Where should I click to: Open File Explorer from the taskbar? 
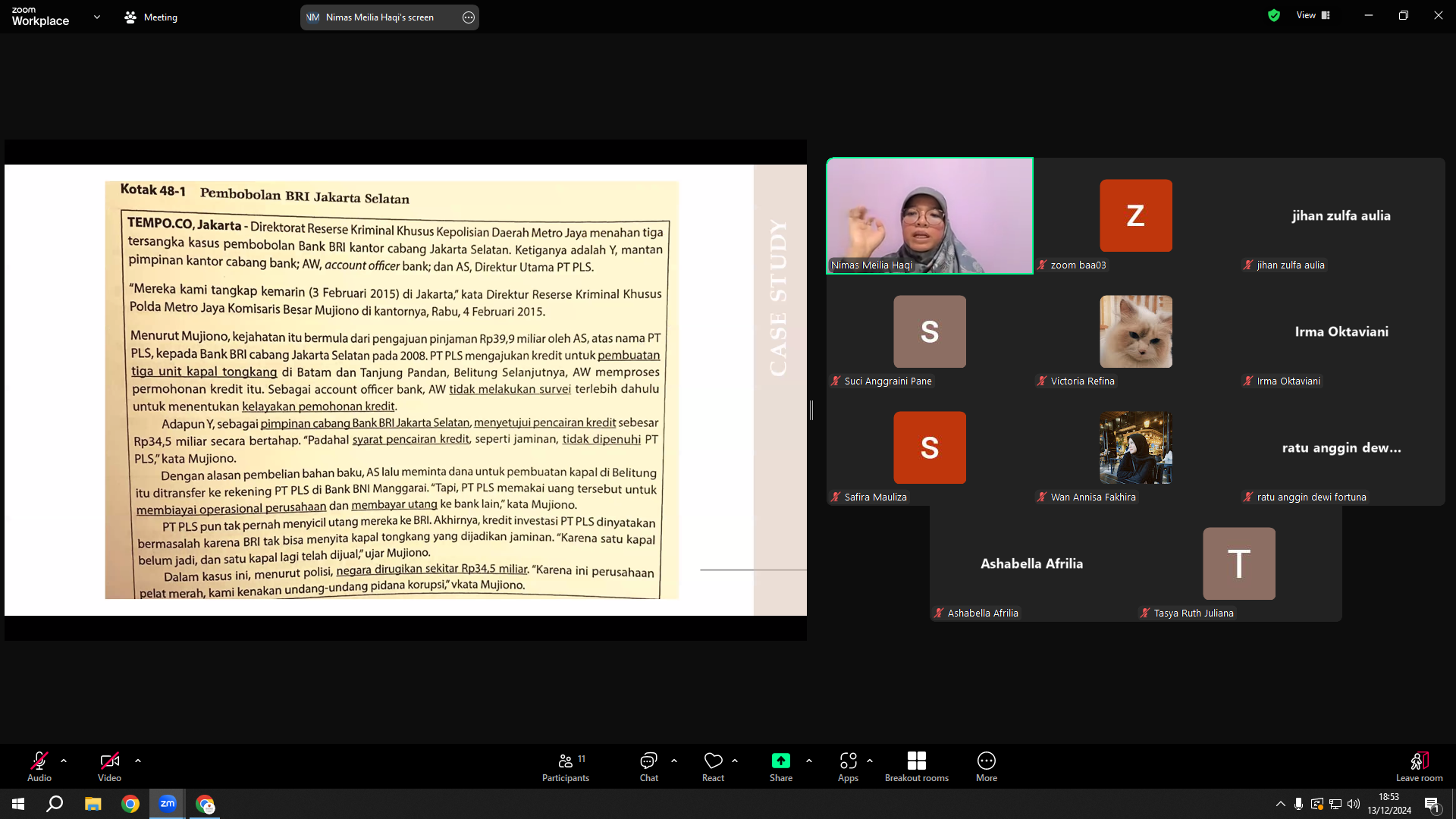(93, 804)
